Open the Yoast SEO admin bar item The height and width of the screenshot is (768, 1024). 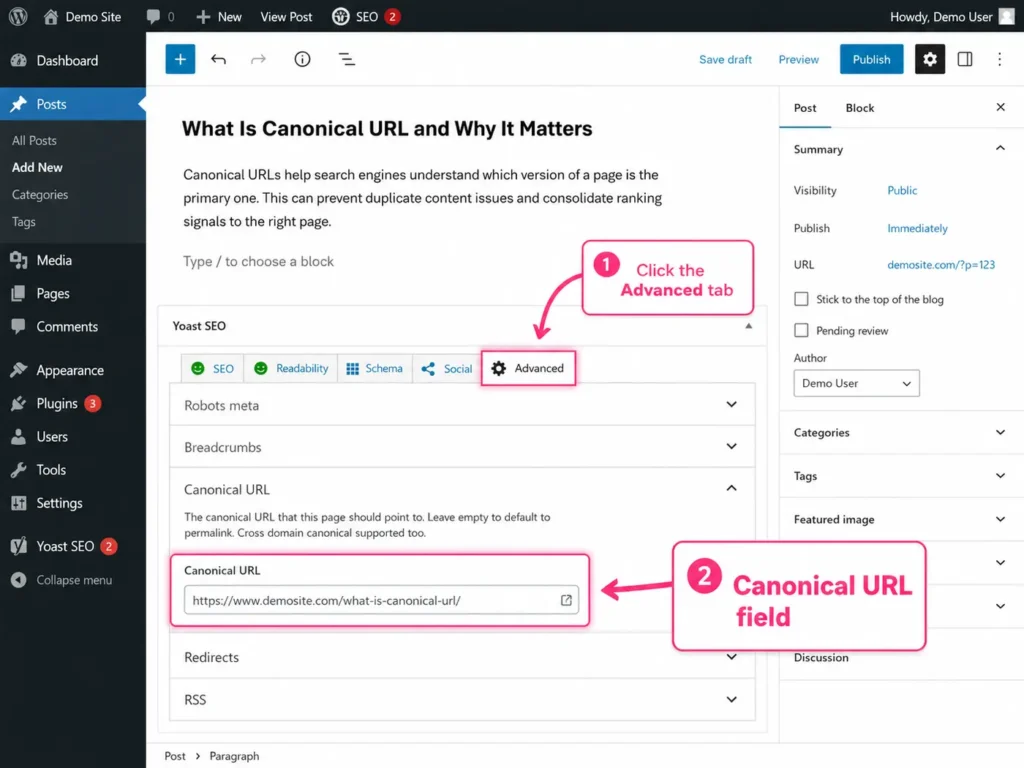366,17
